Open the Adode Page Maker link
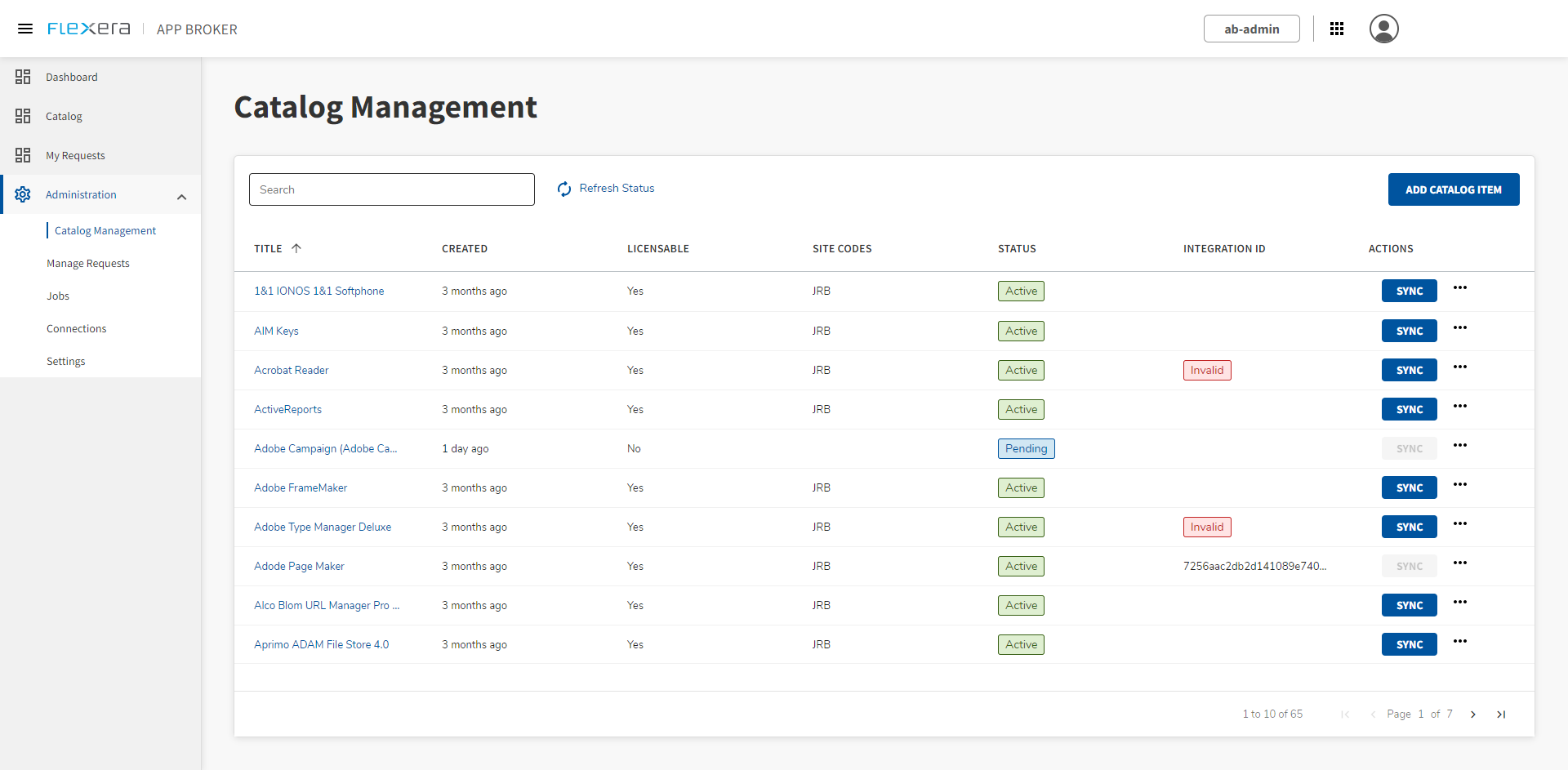Viewport: 1568px width, 770px height. pos(299,566)
